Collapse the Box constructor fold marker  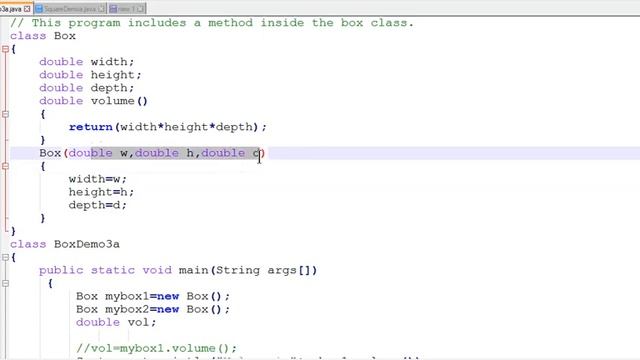[x=5, y=166]
